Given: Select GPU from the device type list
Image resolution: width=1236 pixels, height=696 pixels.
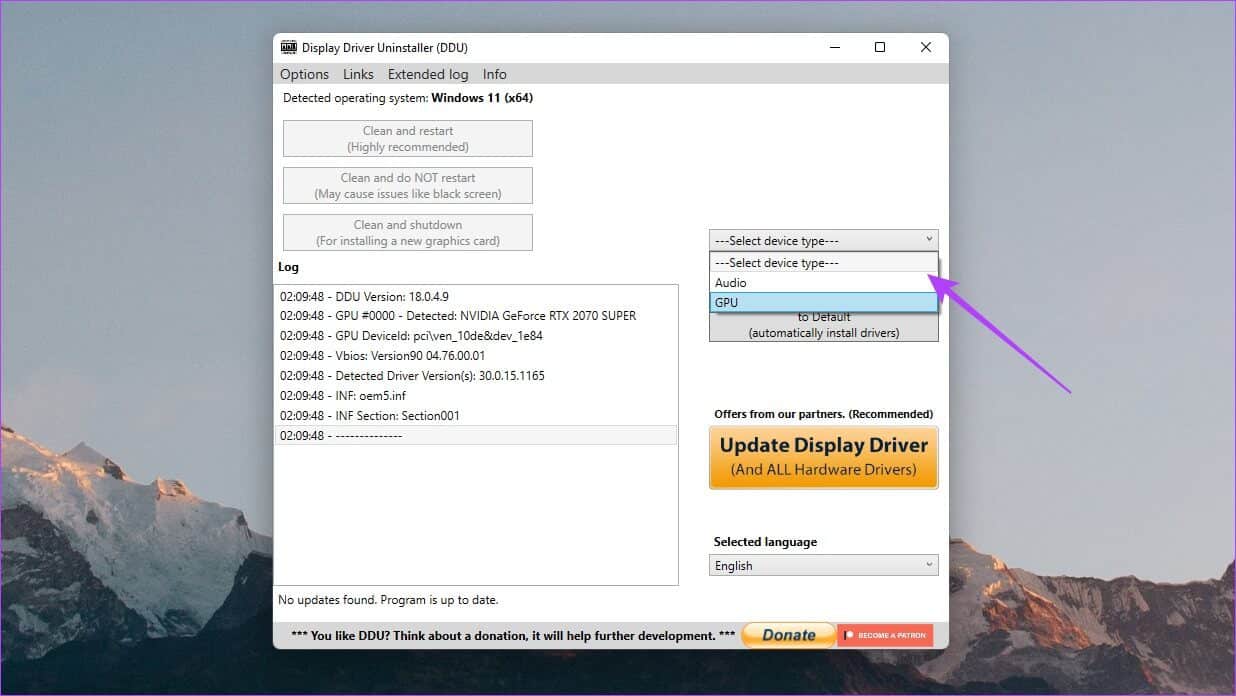Looking at the screenshot, I should point(824,302).
